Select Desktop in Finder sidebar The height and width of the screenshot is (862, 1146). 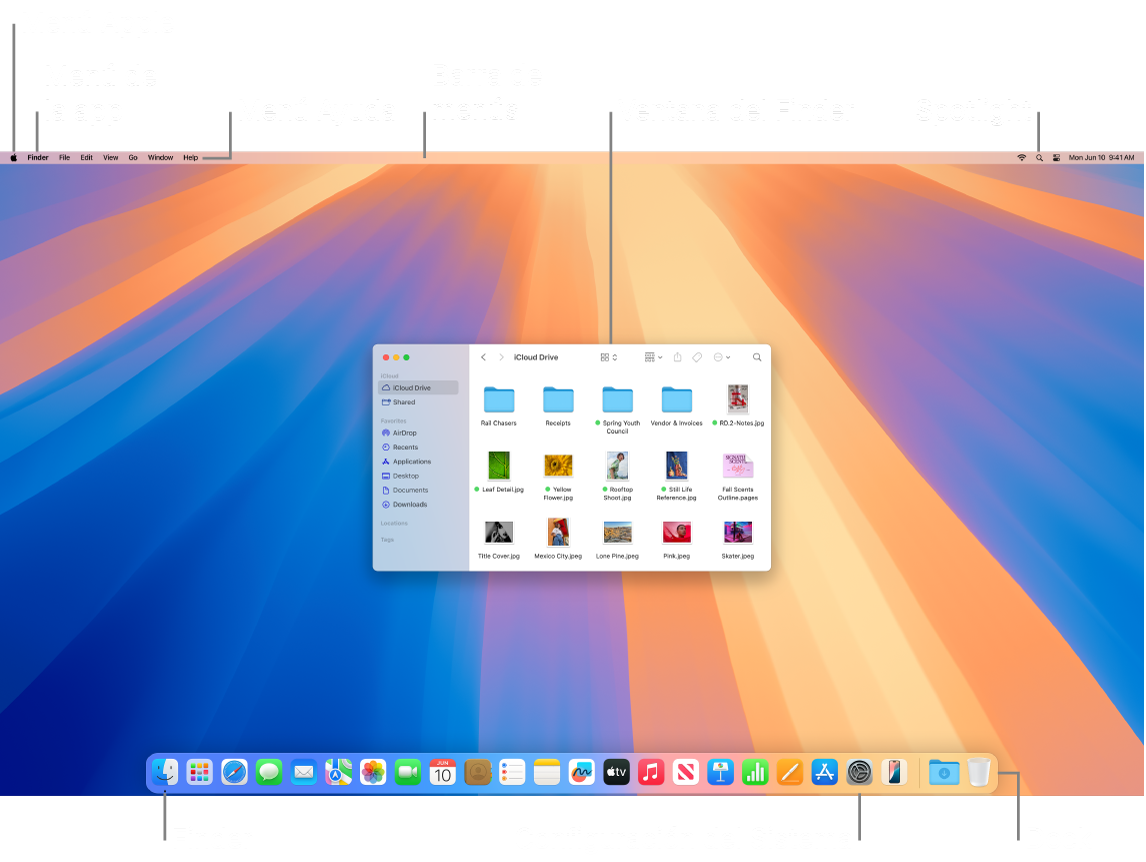[418, 476]
